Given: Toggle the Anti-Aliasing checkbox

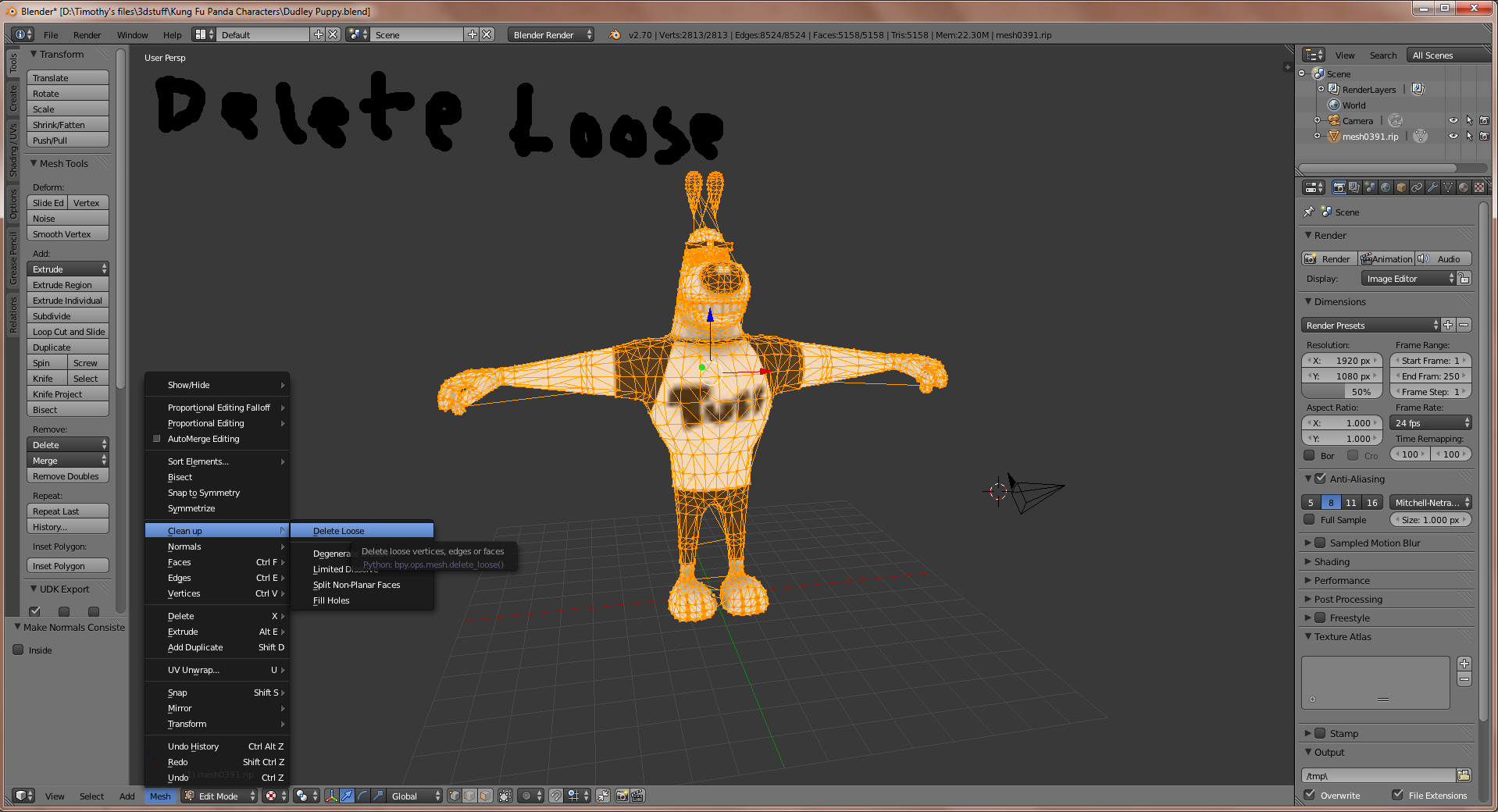Looking at the screenshot, I should pos(1320,479).
